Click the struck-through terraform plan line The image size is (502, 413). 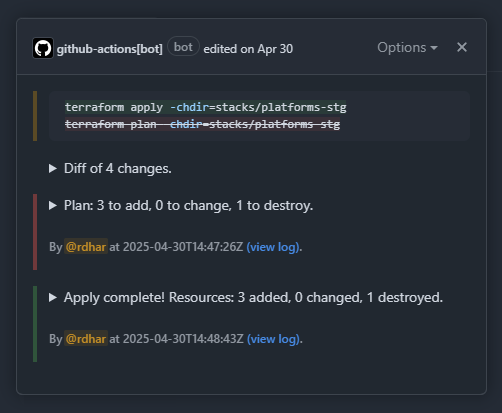tap(202, 124)
